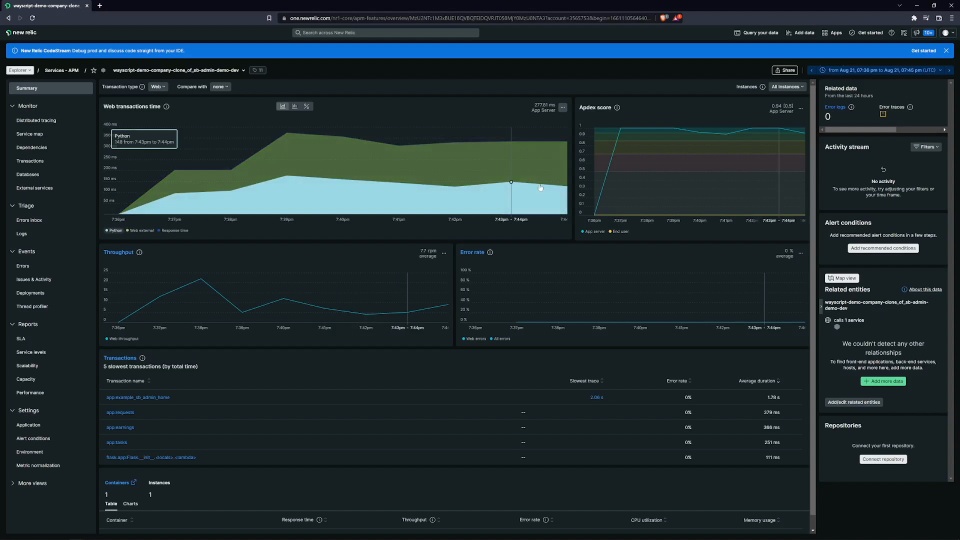This screenshot has height=540, width=960.
Task: Sort by Average duration column
Action: coord(759,381)
